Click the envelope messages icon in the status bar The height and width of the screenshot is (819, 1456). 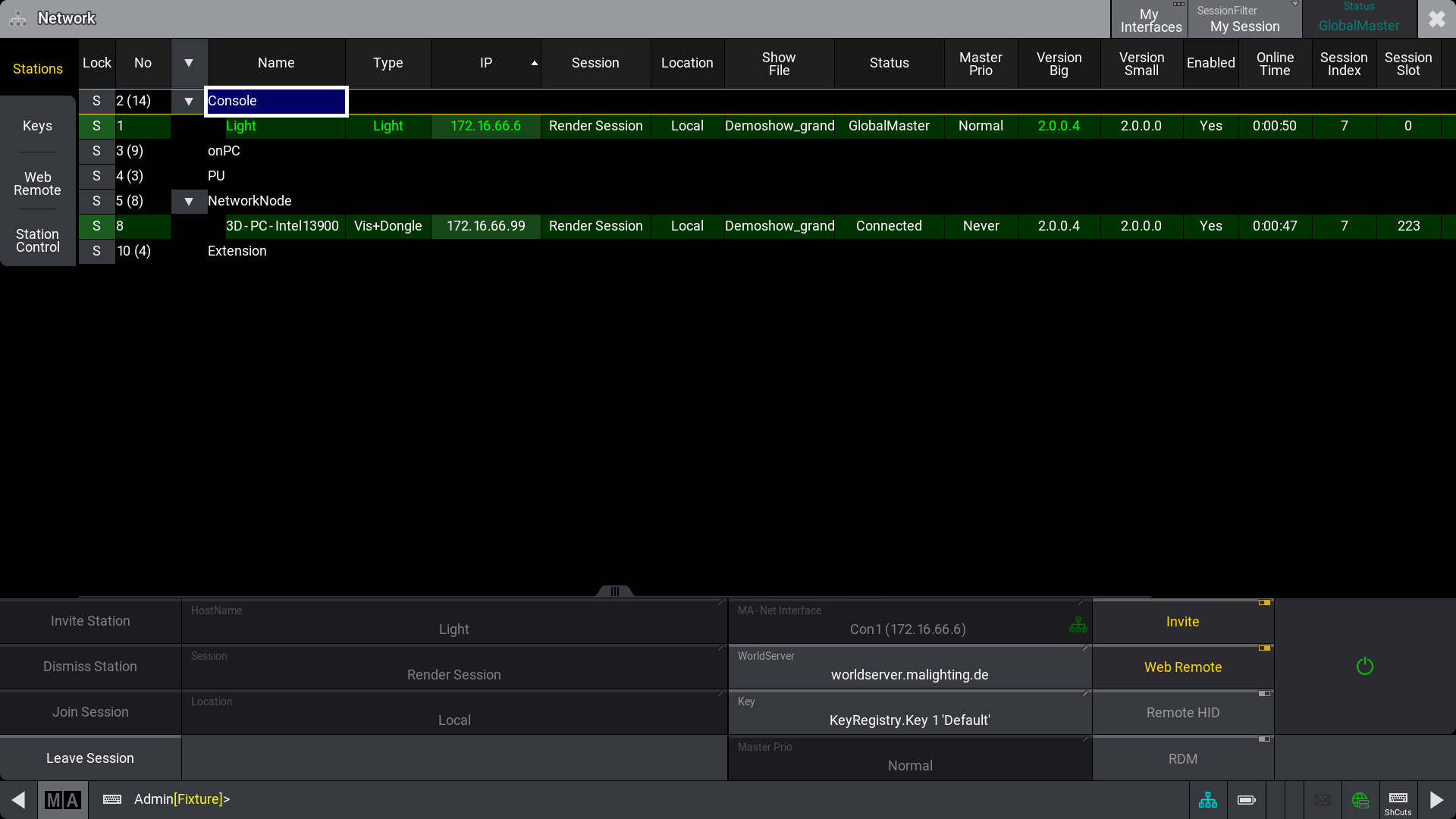pos(1323,799)
